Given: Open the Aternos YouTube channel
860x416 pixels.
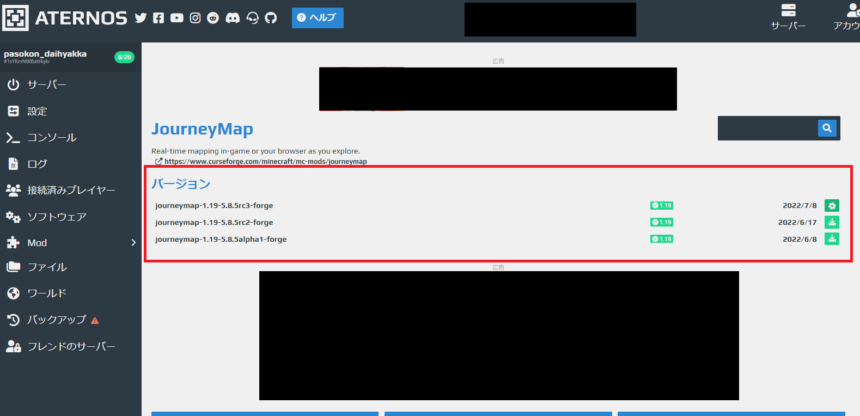Looking at the screenshot, I should pos(177,18).
